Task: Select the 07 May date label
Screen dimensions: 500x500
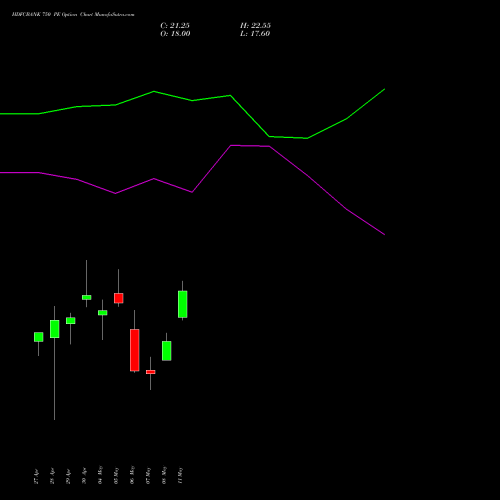Action: (148, 475)
